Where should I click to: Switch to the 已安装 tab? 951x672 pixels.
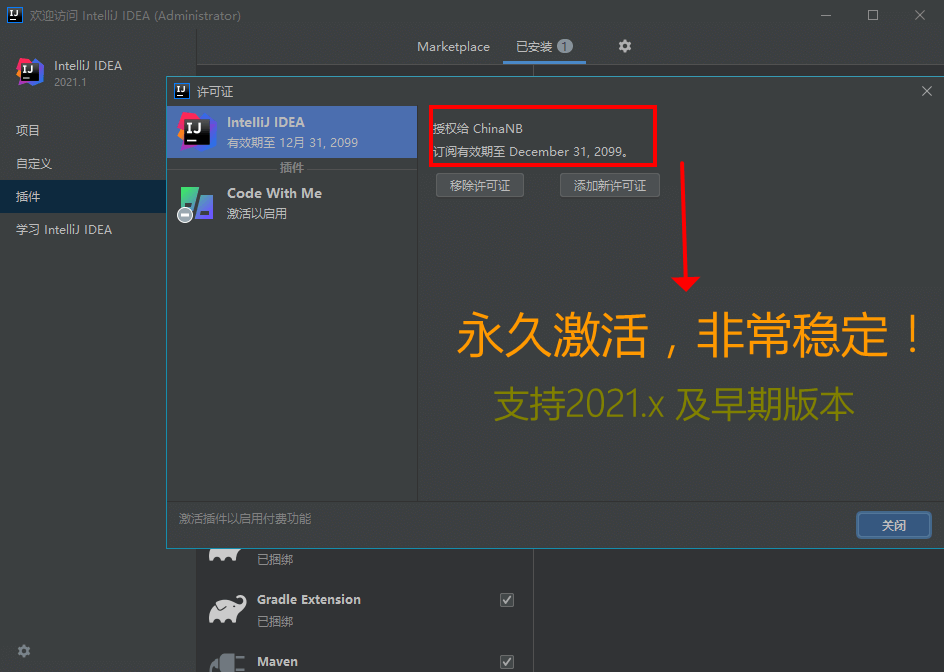537,46
